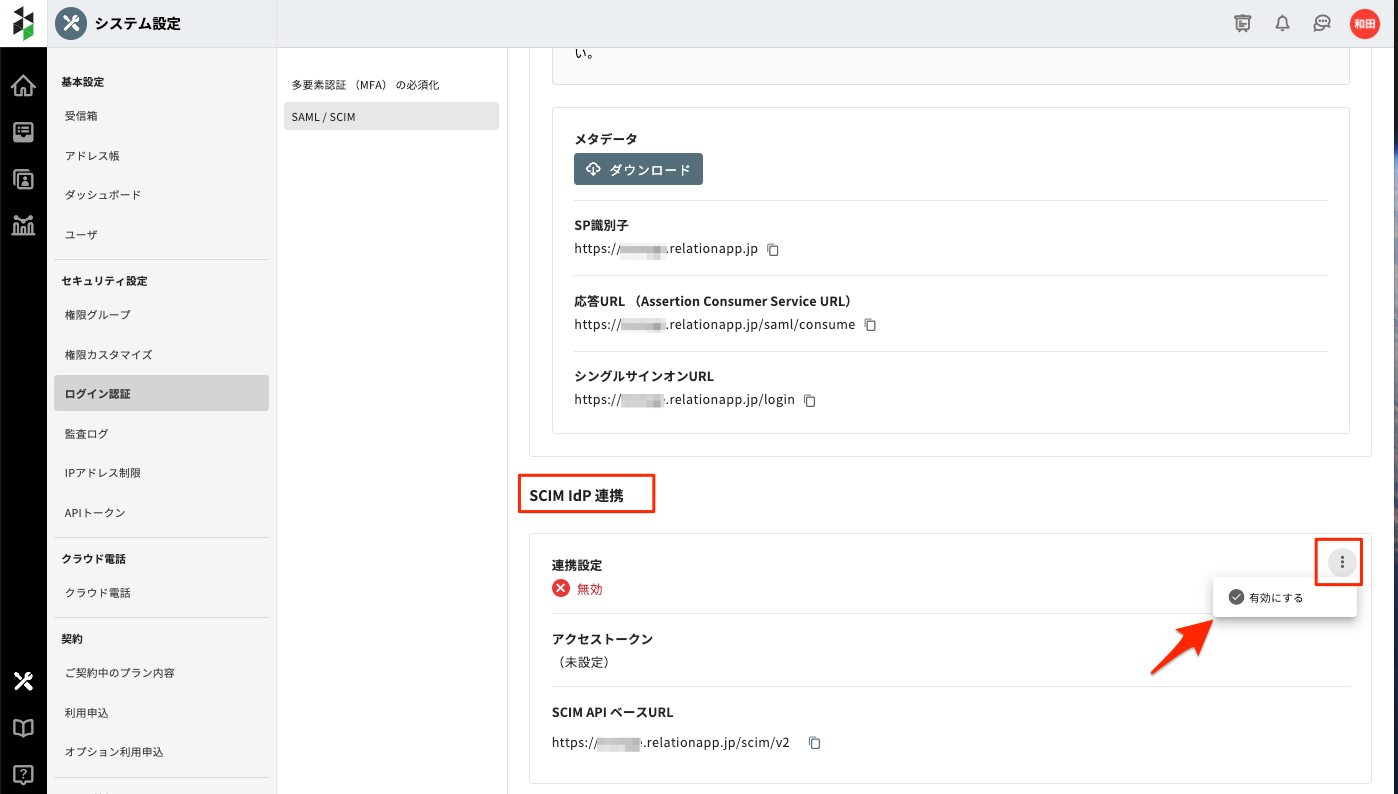Open the APIトークン settings link
The width and height of the screenshot is (1398, 794).
click(x=95, y=513)
